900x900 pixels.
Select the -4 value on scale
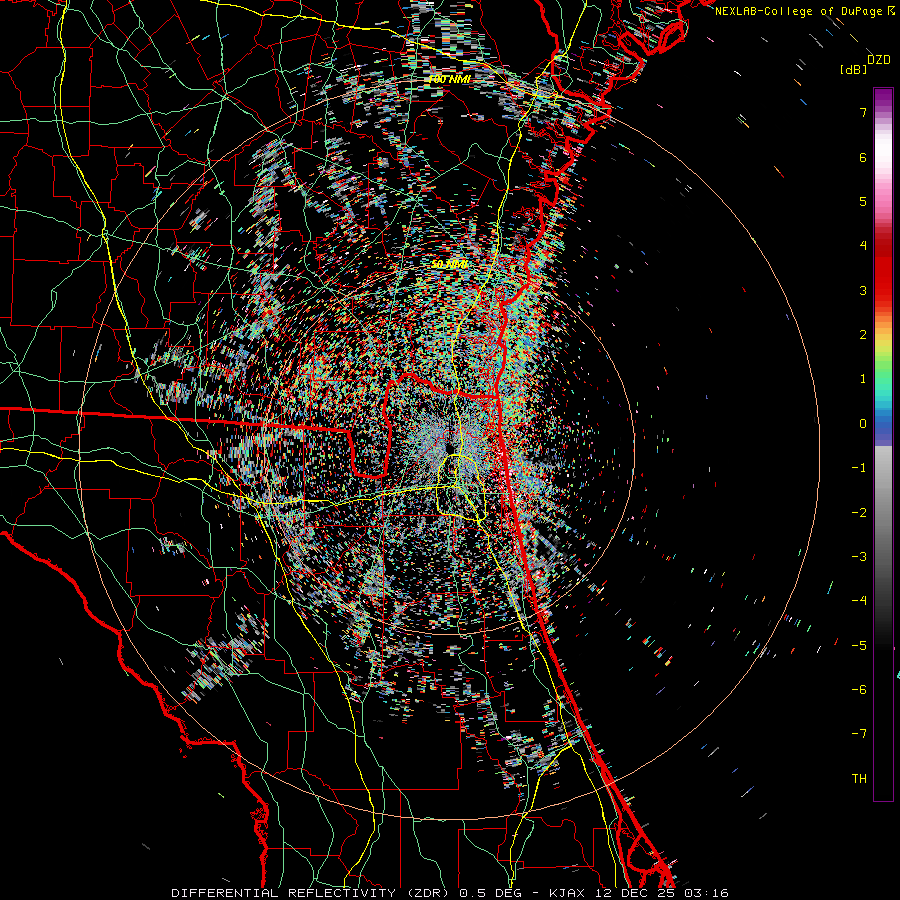click(x=859, y=601)
